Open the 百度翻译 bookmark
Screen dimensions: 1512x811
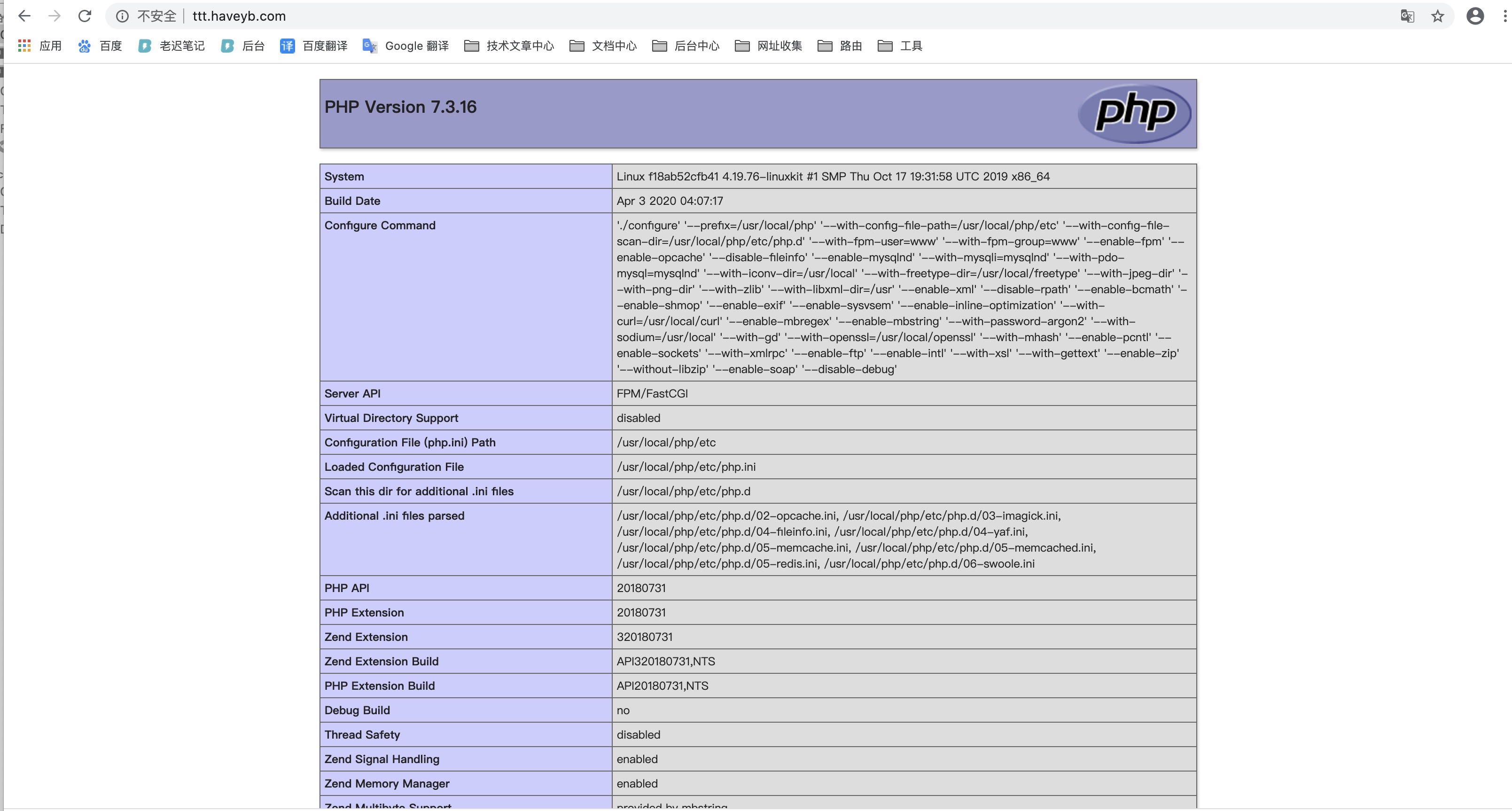[313, 46]
